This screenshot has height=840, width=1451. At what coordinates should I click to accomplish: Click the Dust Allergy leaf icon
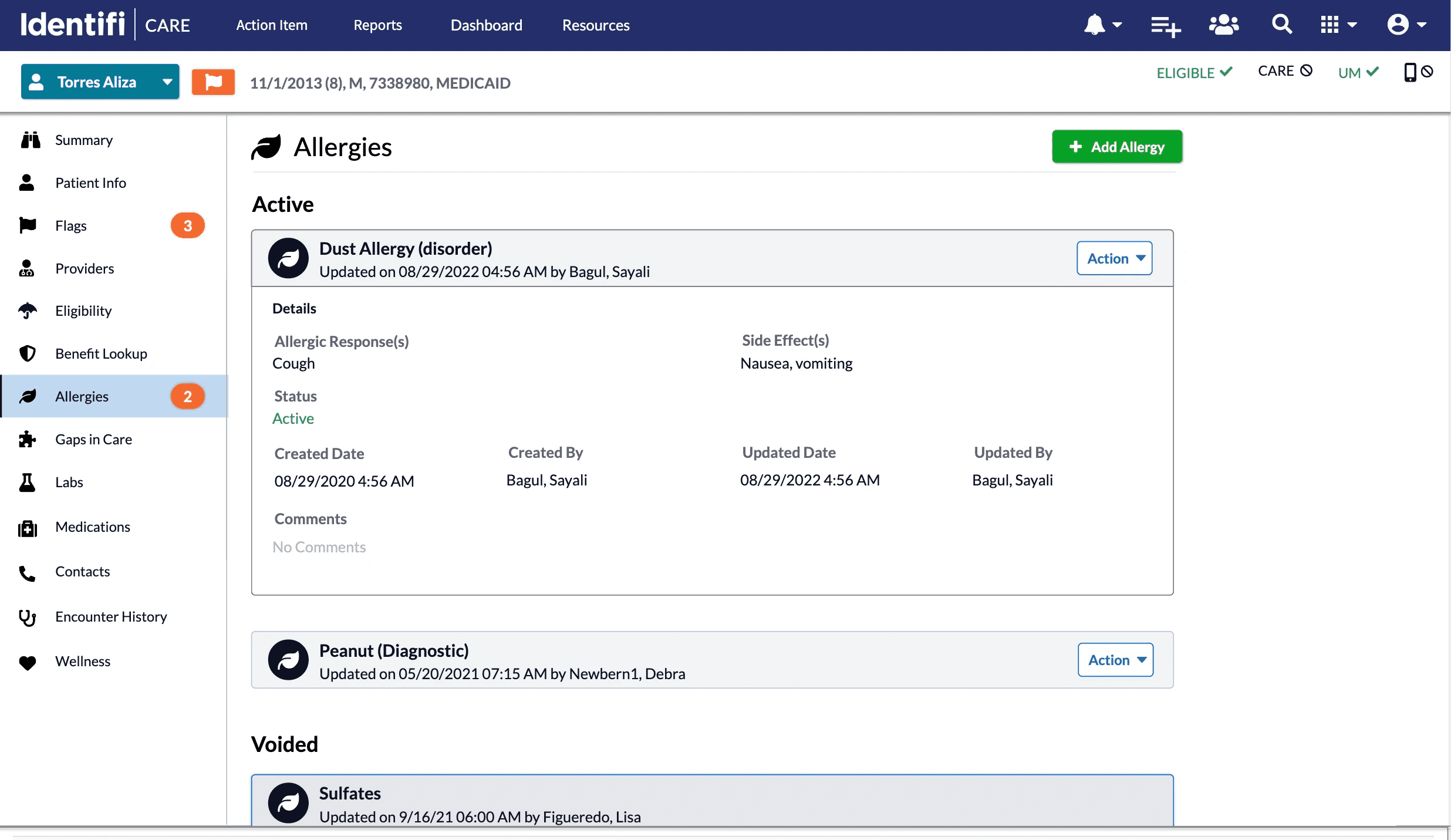click(288, 258)
